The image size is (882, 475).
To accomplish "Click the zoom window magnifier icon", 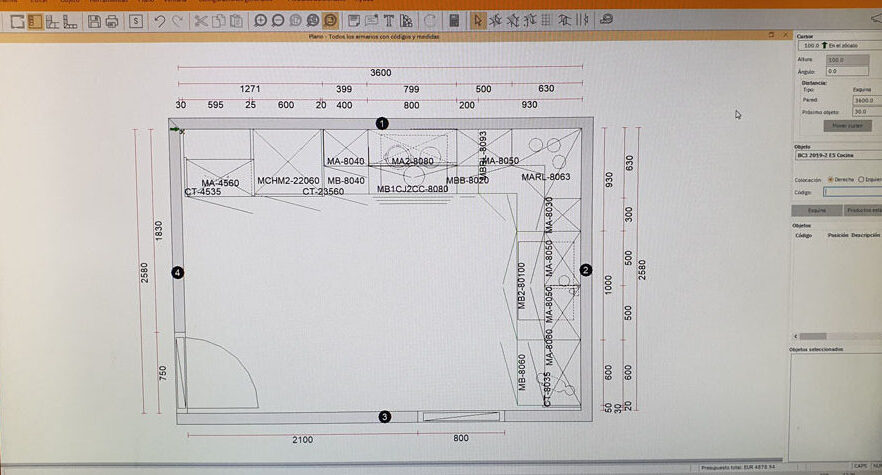I will [295, 21].
